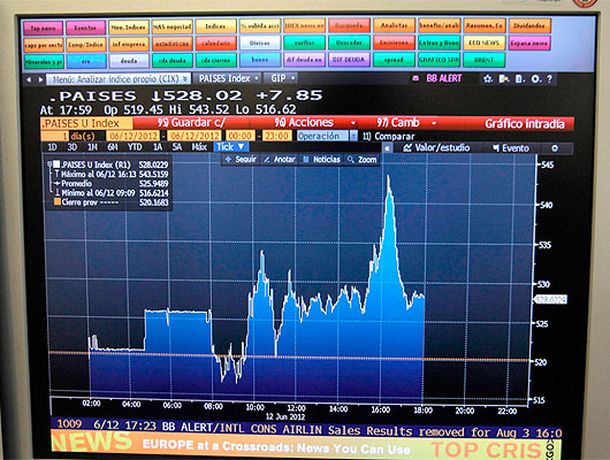The height and width of the screenshot is (460, 610).
Task: Click the start time 00:00 field
Action: 240,136
